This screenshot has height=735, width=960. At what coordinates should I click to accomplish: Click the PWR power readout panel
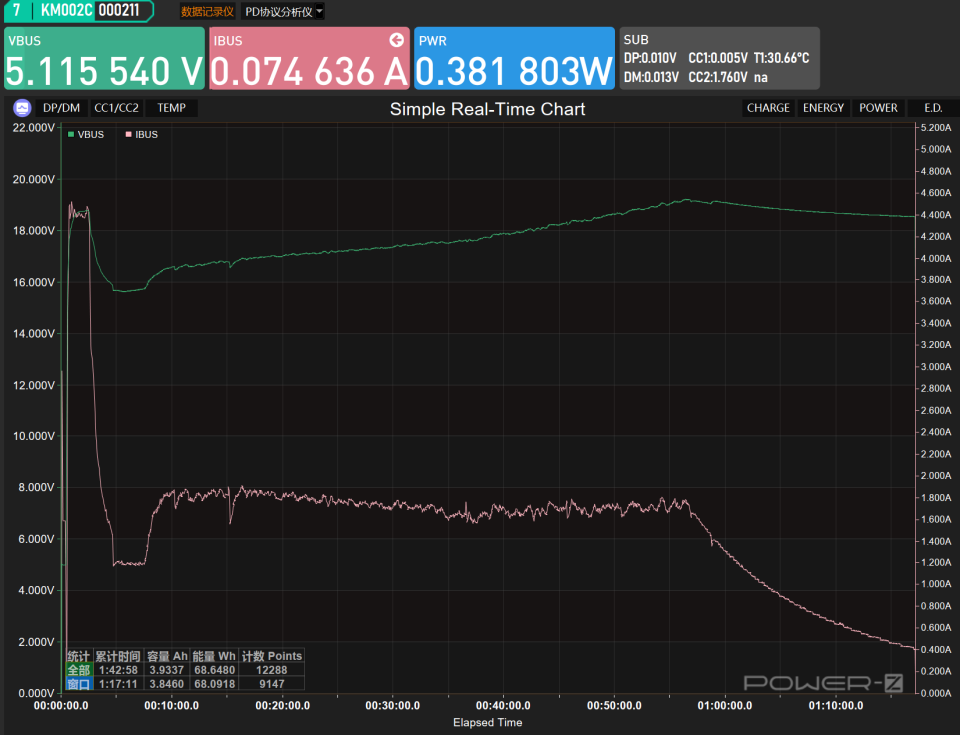coord(514,58)
